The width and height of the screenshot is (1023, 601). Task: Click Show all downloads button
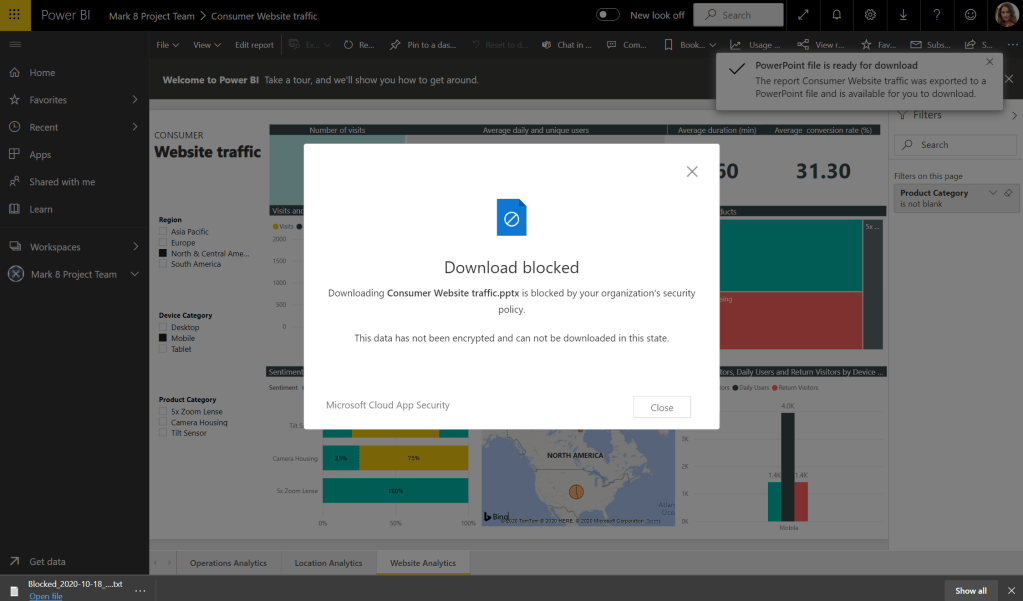970,590
